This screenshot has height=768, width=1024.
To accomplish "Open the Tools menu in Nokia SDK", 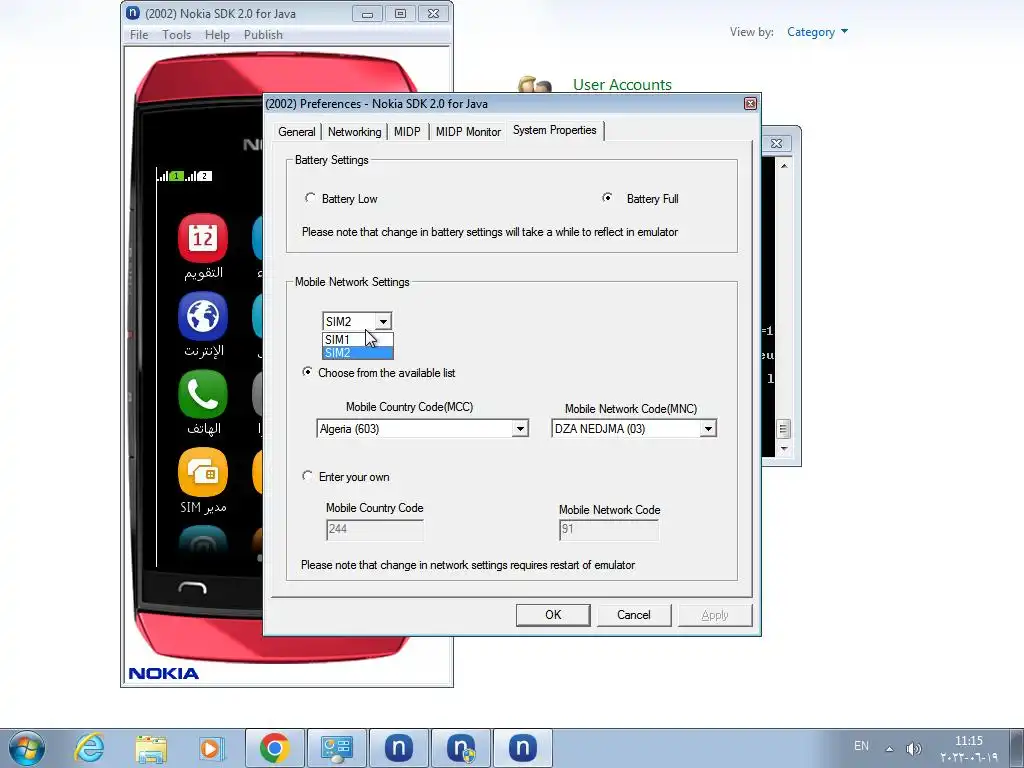I will point(176,35).
